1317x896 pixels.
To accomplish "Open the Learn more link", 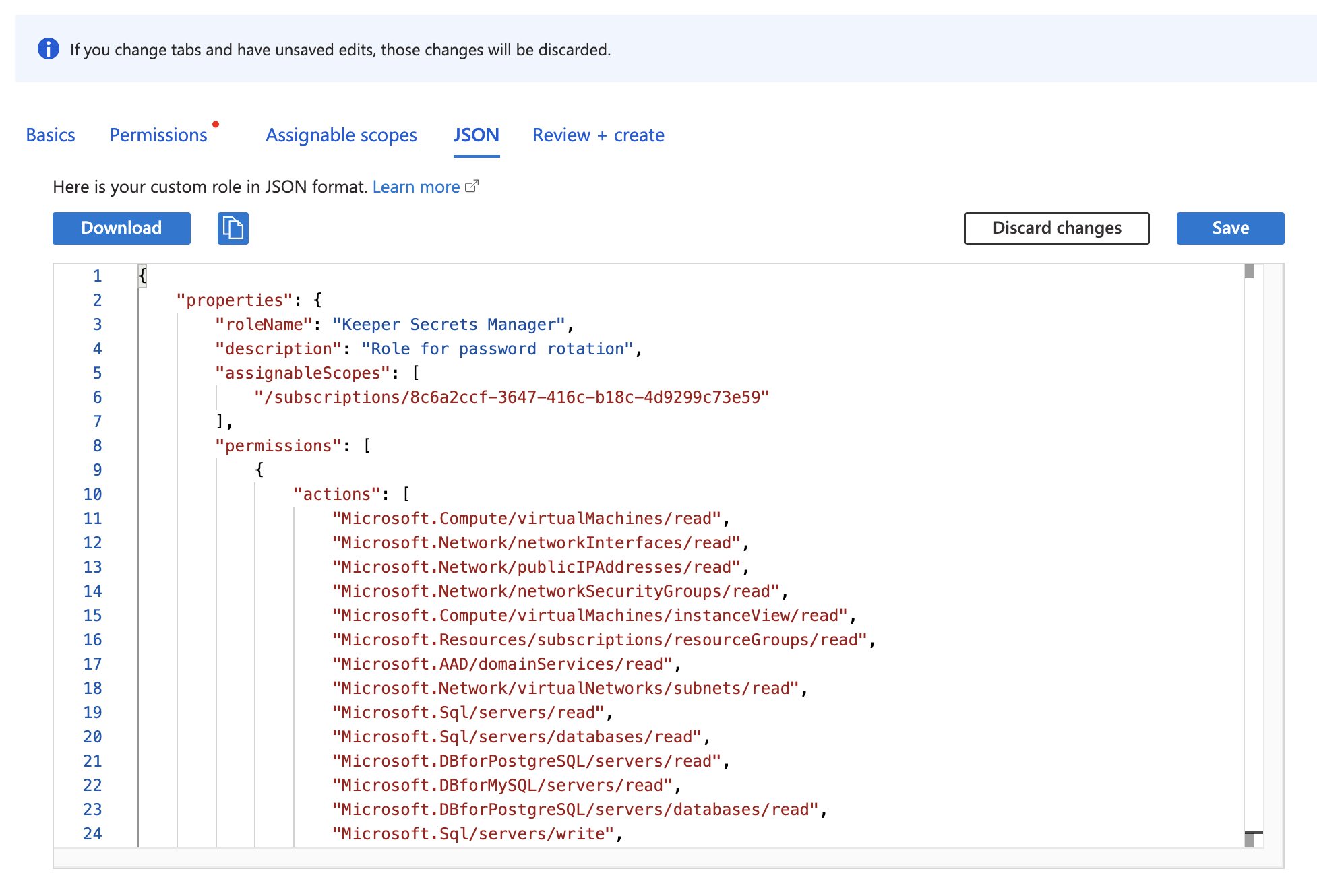I will tap(416, 187).
